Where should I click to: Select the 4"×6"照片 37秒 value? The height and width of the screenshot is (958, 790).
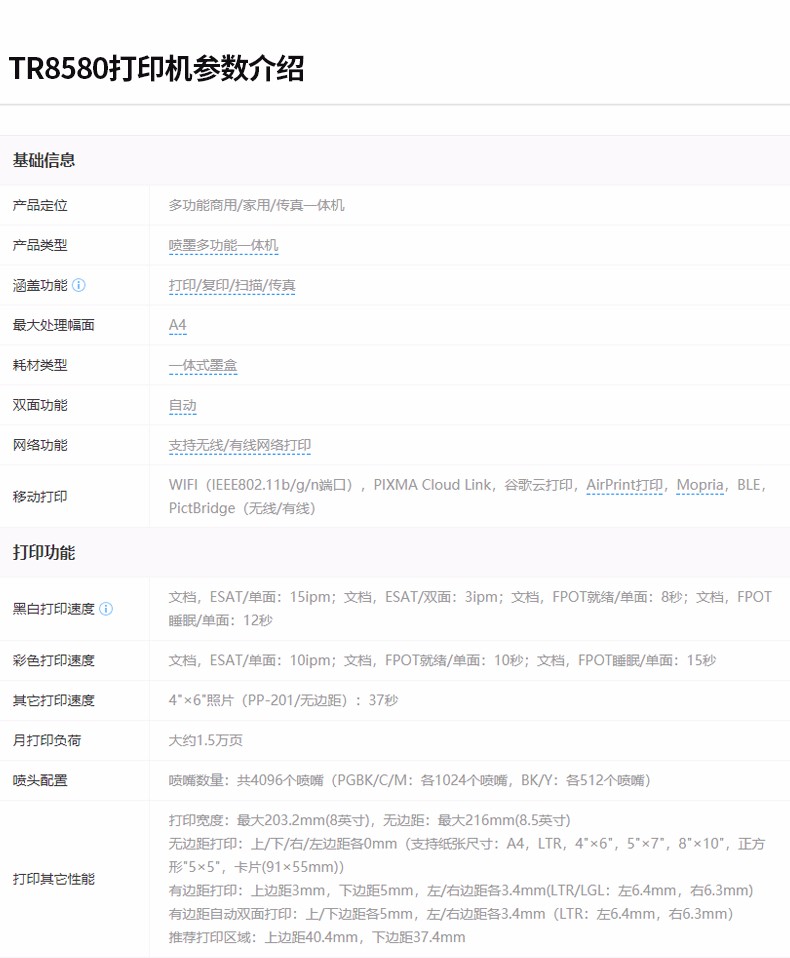click(x=283, y=700)
